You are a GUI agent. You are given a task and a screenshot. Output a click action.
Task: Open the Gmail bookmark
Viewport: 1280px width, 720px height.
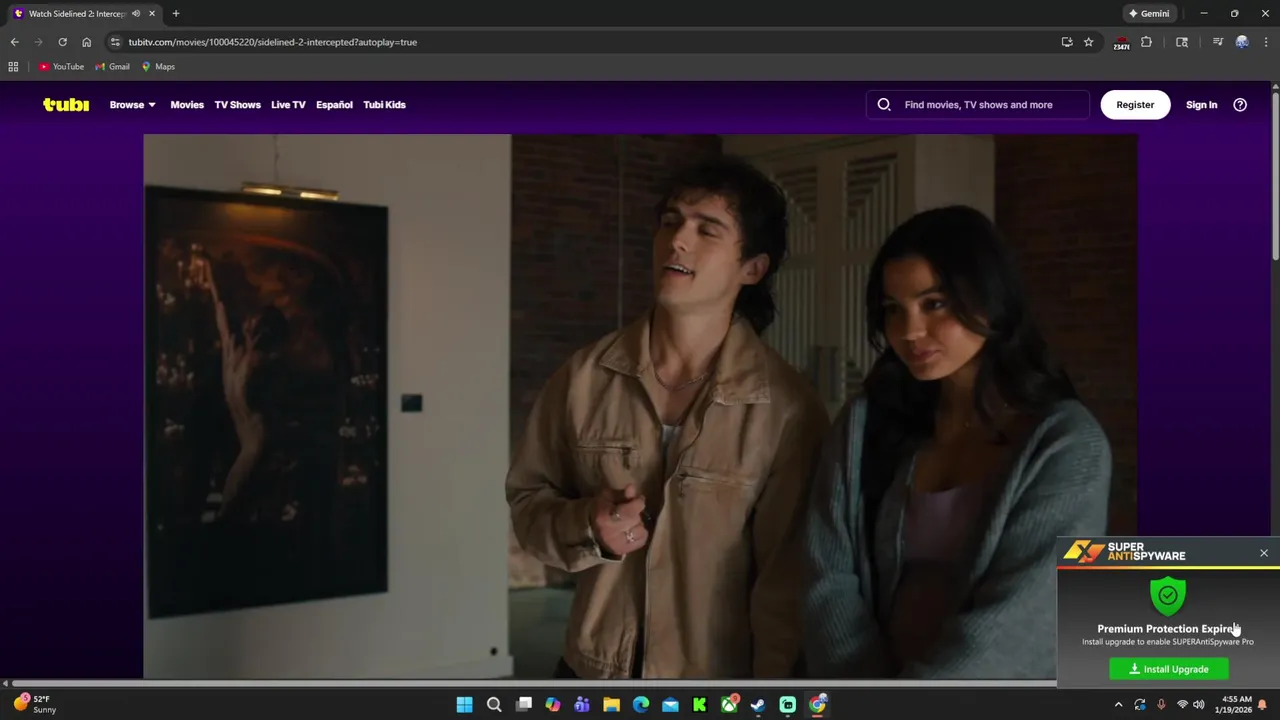113,67
